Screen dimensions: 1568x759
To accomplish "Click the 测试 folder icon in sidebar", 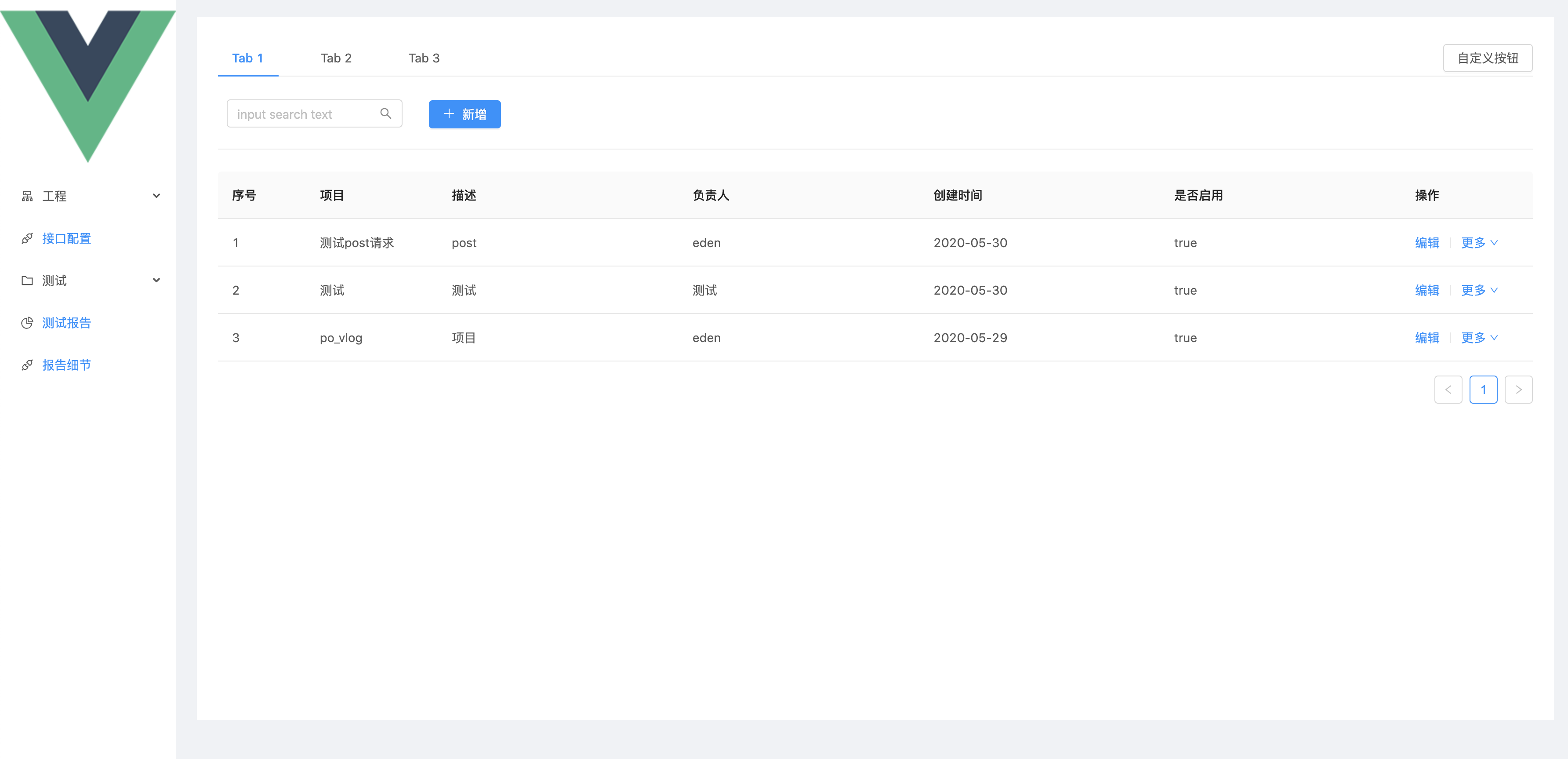I will click(x=27, y=281).
